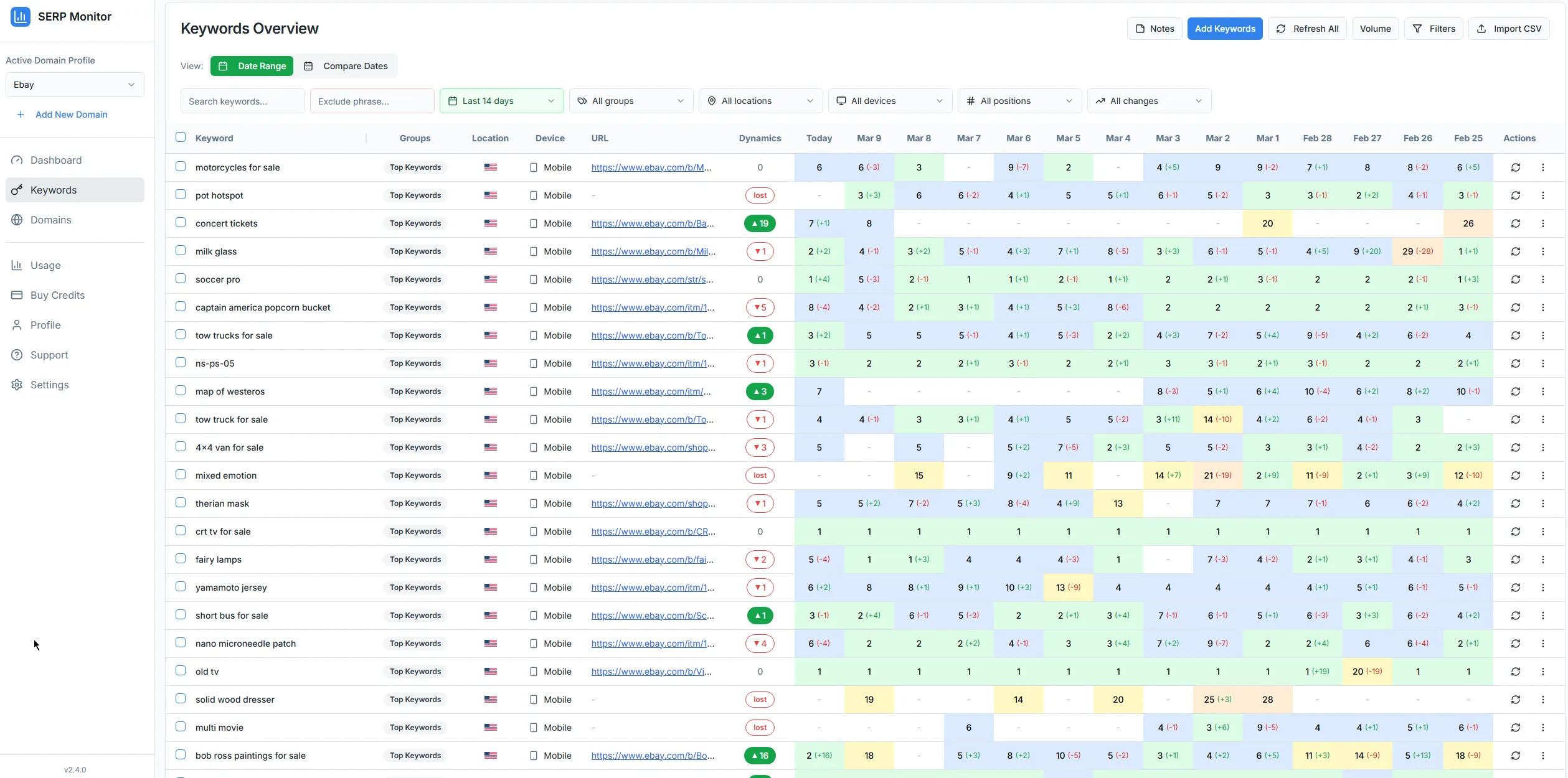Open Settings from the sidebar
Screen dimensions: 1568x778
[x=49, y=385]
